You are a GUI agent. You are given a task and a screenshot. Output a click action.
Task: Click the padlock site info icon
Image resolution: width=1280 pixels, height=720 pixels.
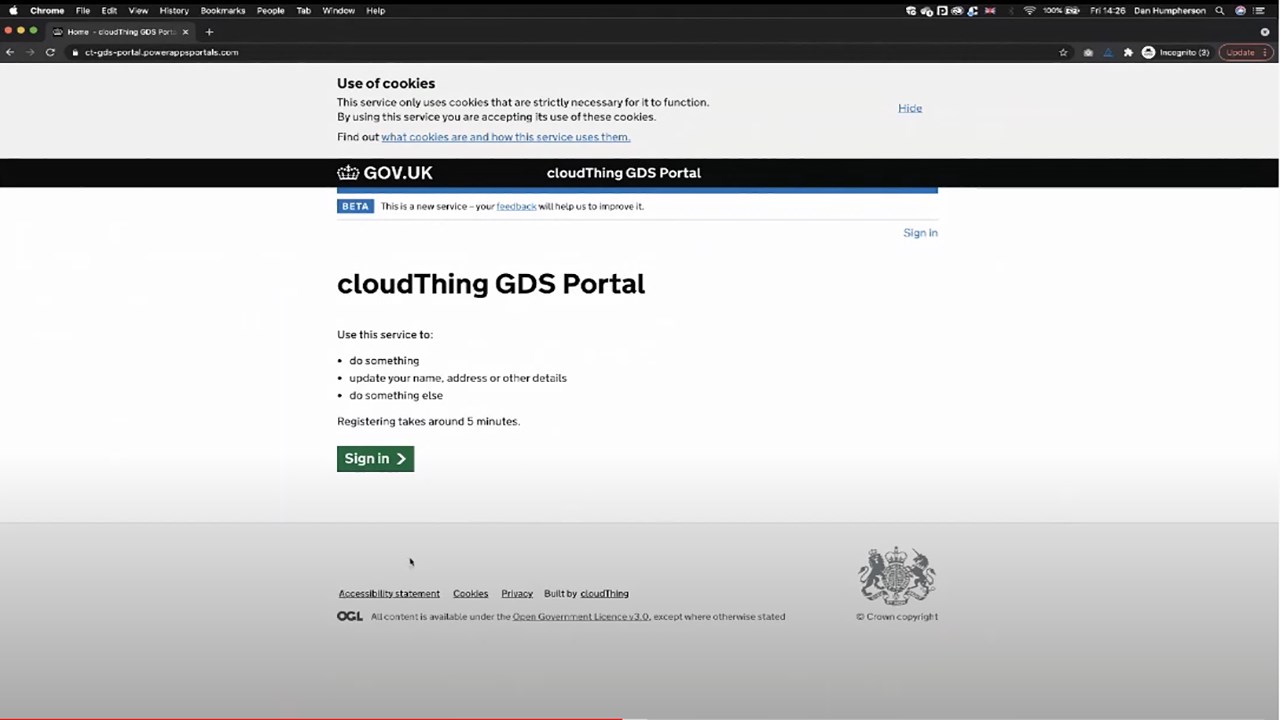74,52
